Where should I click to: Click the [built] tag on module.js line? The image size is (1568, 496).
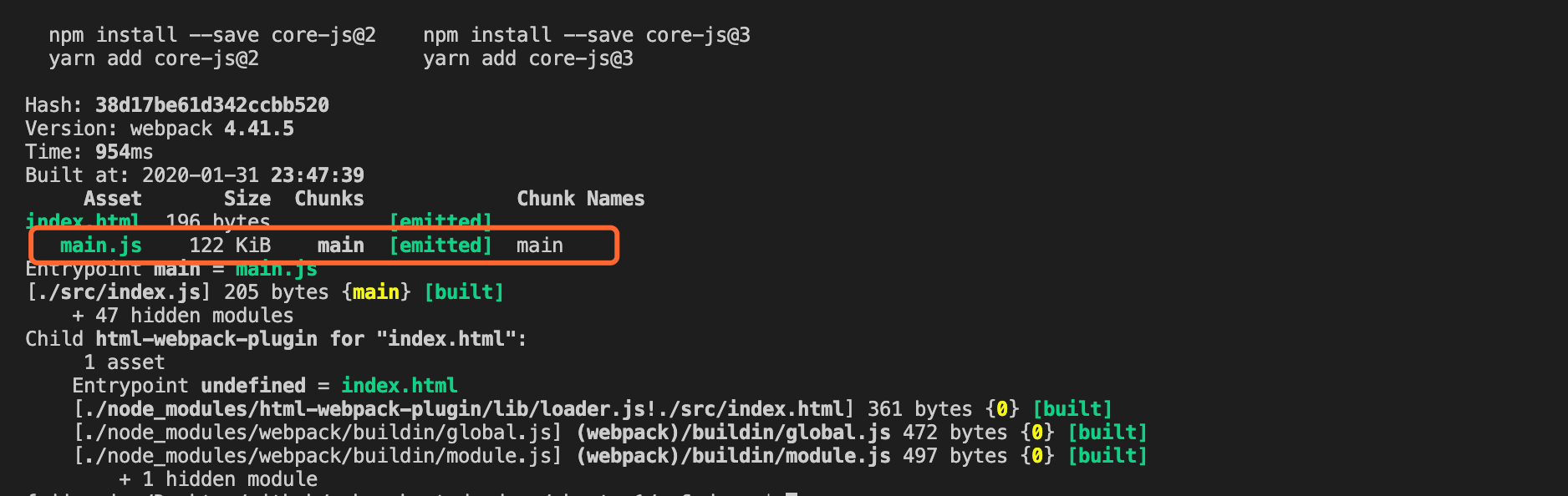[x=1107, y=456]
